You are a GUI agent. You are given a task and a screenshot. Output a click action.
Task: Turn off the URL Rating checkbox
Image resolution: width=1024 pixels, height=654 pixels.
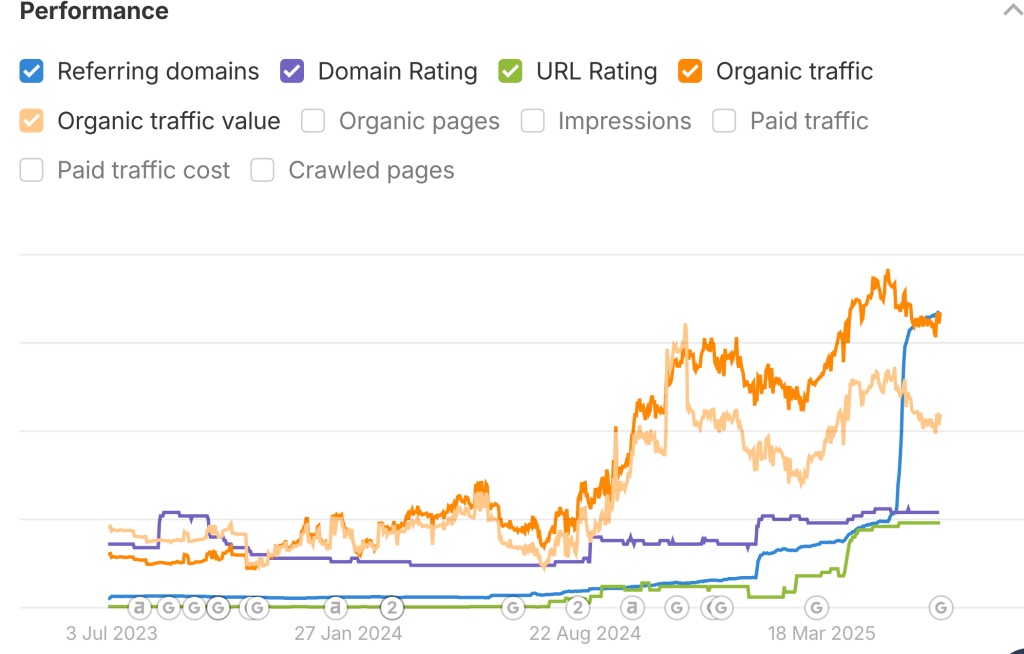click(x=510, y=72)
